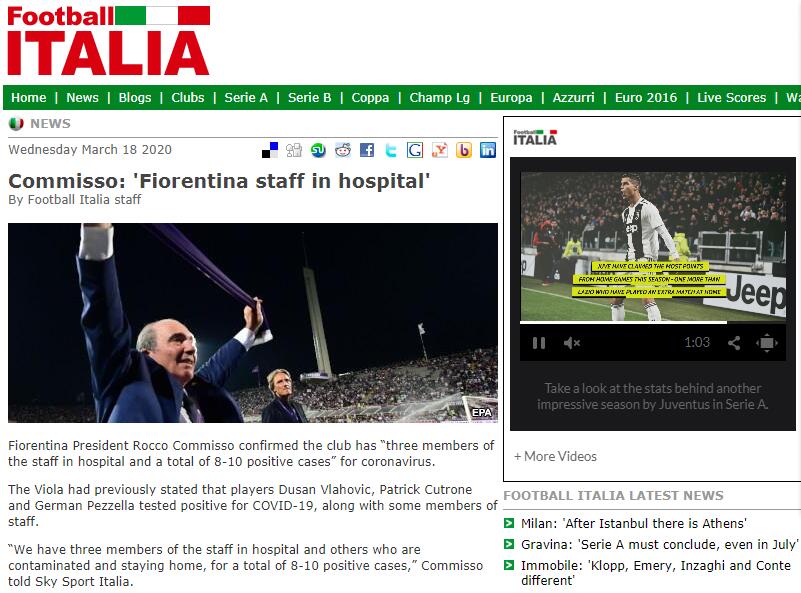Screen dimensions: 801x593
Task: Share article on Twitter
Action: [x=391, y=150]
